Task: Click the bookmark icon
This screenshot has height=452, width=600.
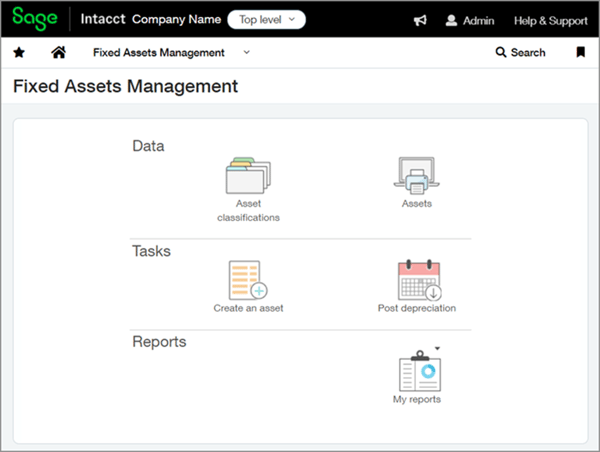Action: tap(581, 53)
